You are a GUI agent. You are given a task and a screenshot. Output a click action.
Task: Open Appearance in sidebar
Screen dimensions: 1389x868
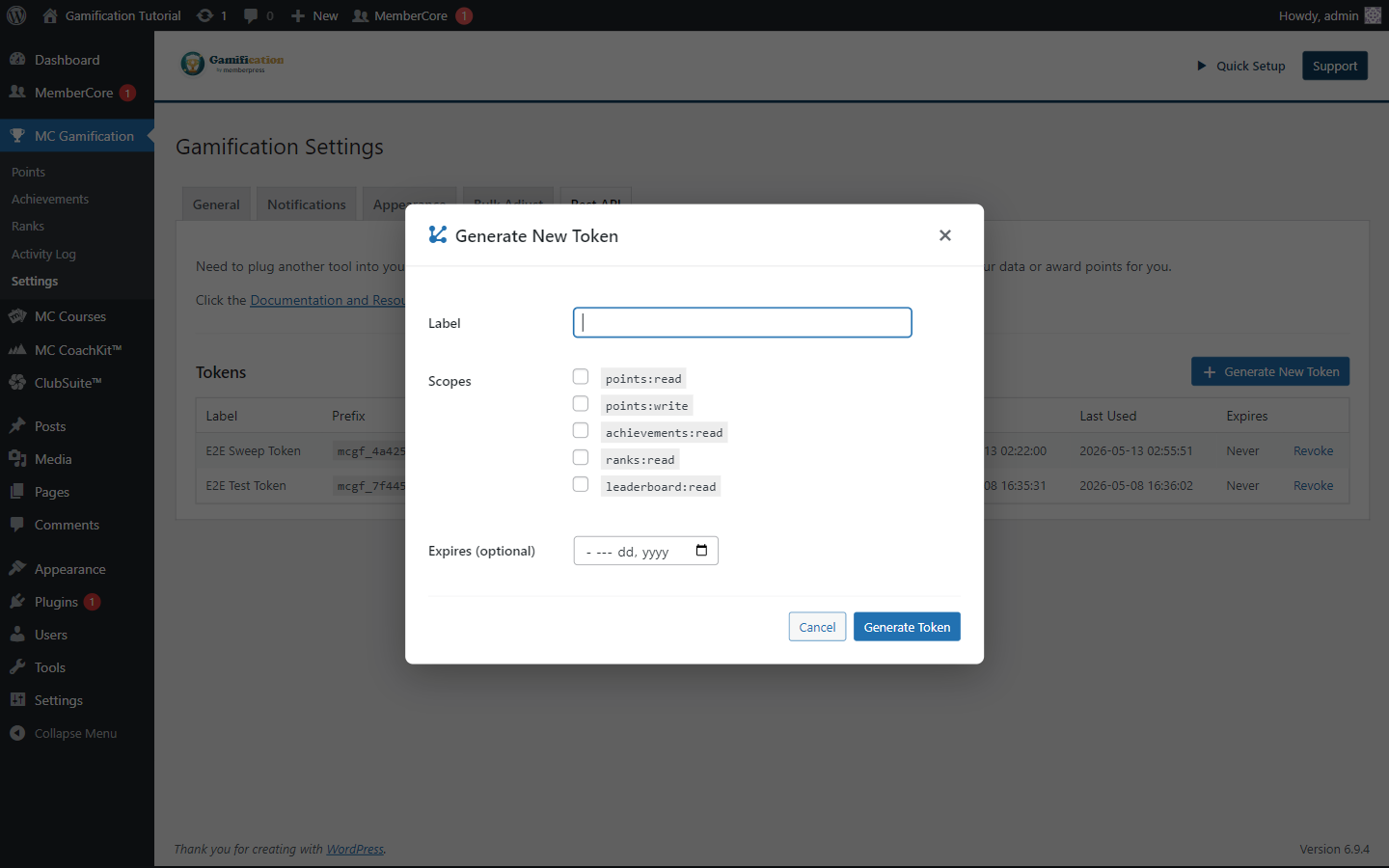click(77, 569)
